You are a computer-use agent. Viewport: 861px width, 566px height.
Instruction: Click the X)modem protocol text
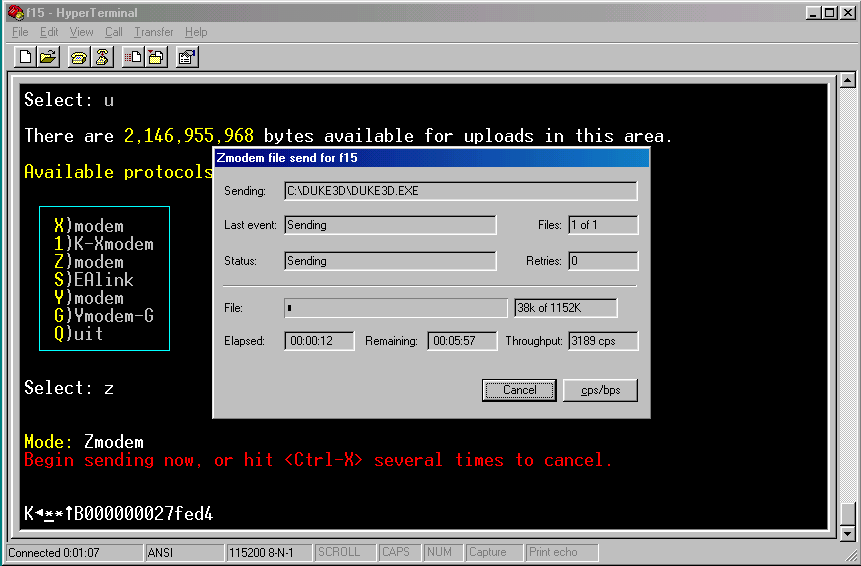(89, 226)
